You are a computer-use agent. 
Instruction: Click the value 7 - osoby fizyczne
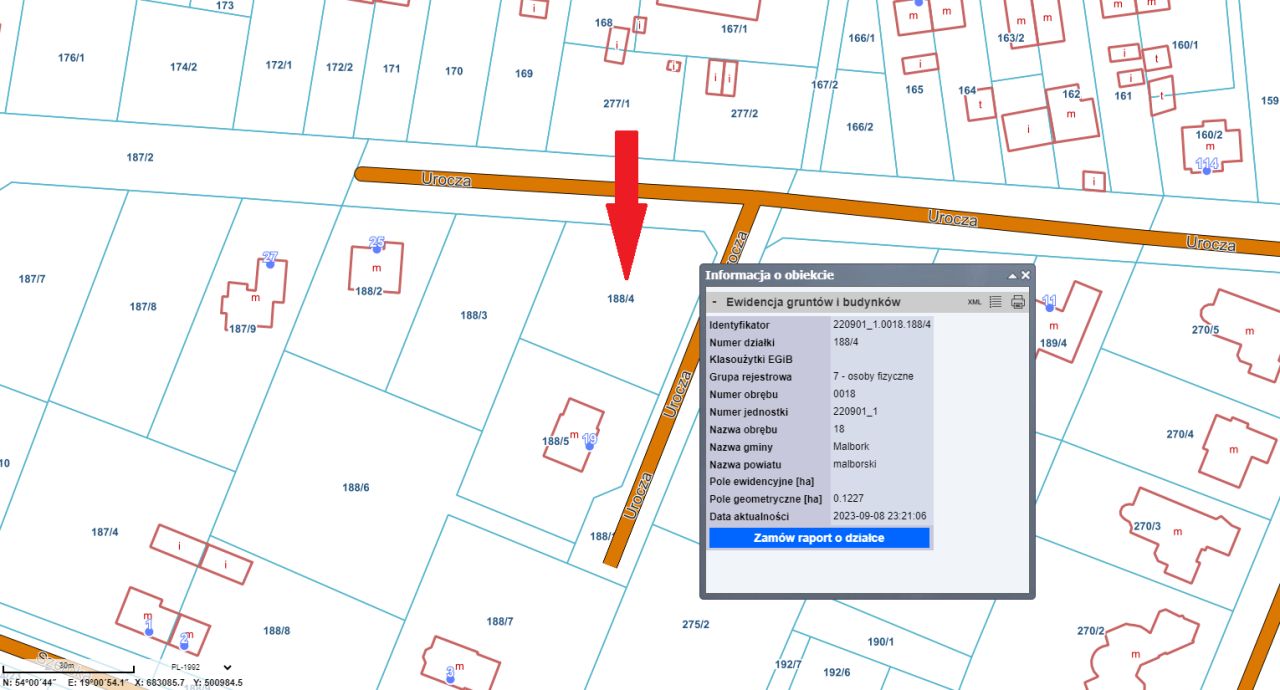point(873,377)
